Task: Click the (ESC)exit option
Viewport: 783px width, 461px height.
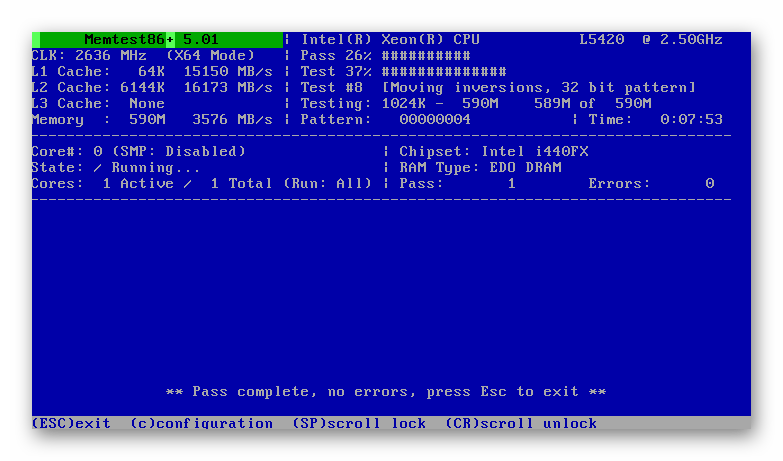Action: (x=71, y=423)
